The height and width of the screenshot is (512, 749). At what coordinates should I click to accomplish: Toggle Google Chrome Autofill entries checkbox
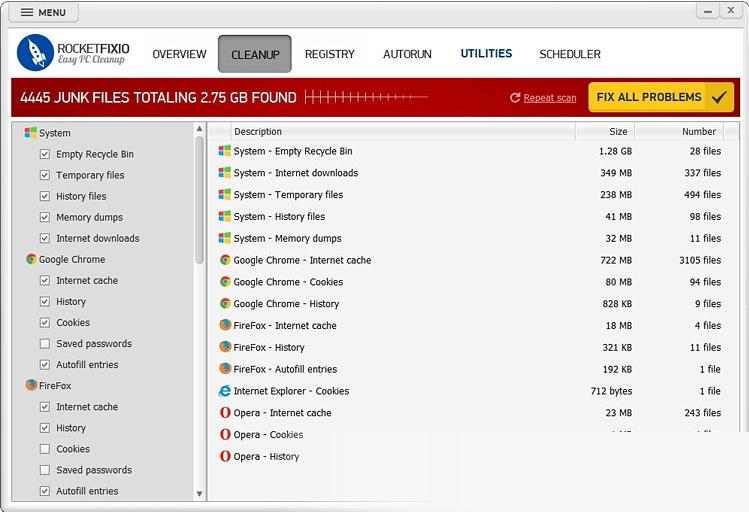45,364
